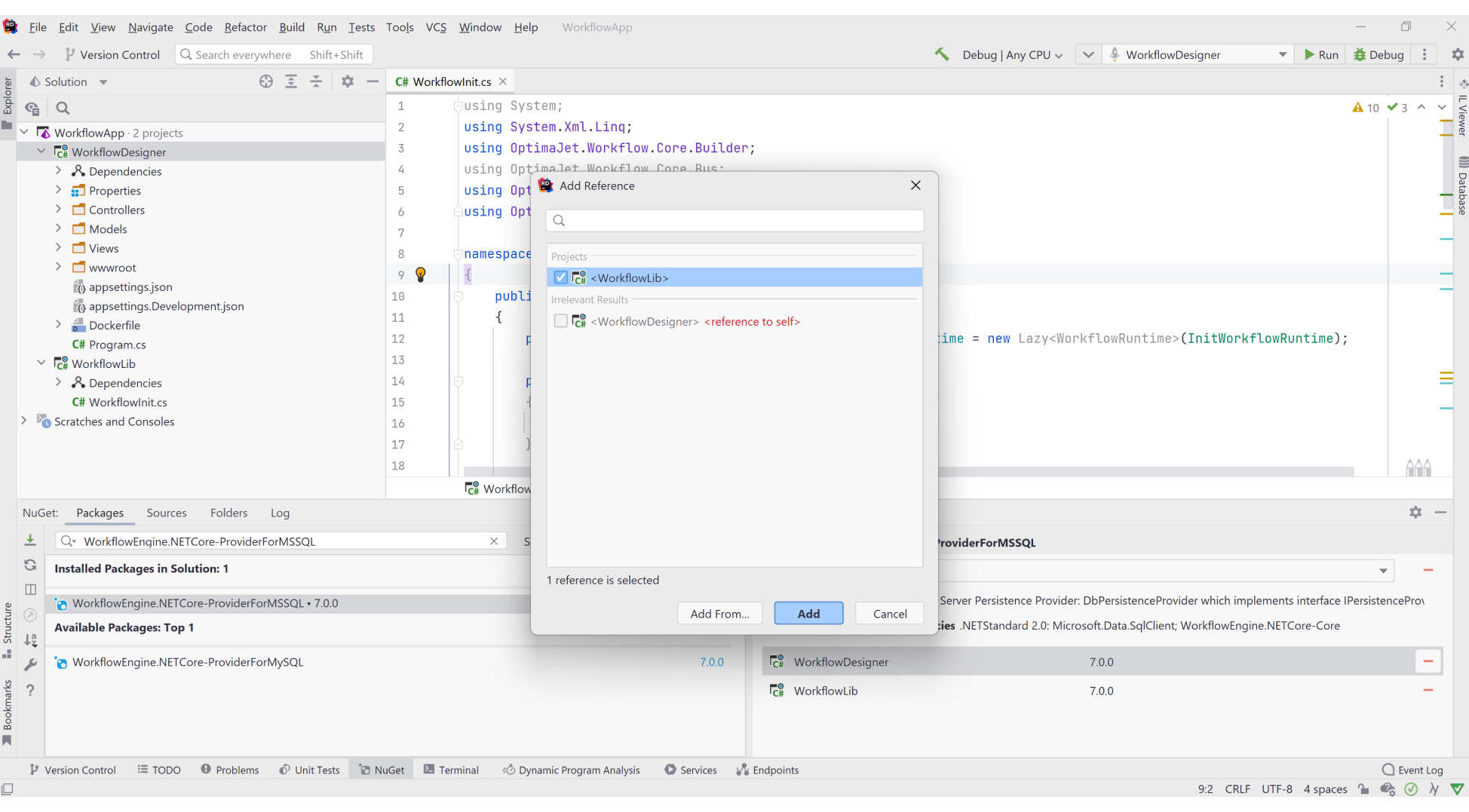Click NuGet restore download icon

tap(30, 540)
